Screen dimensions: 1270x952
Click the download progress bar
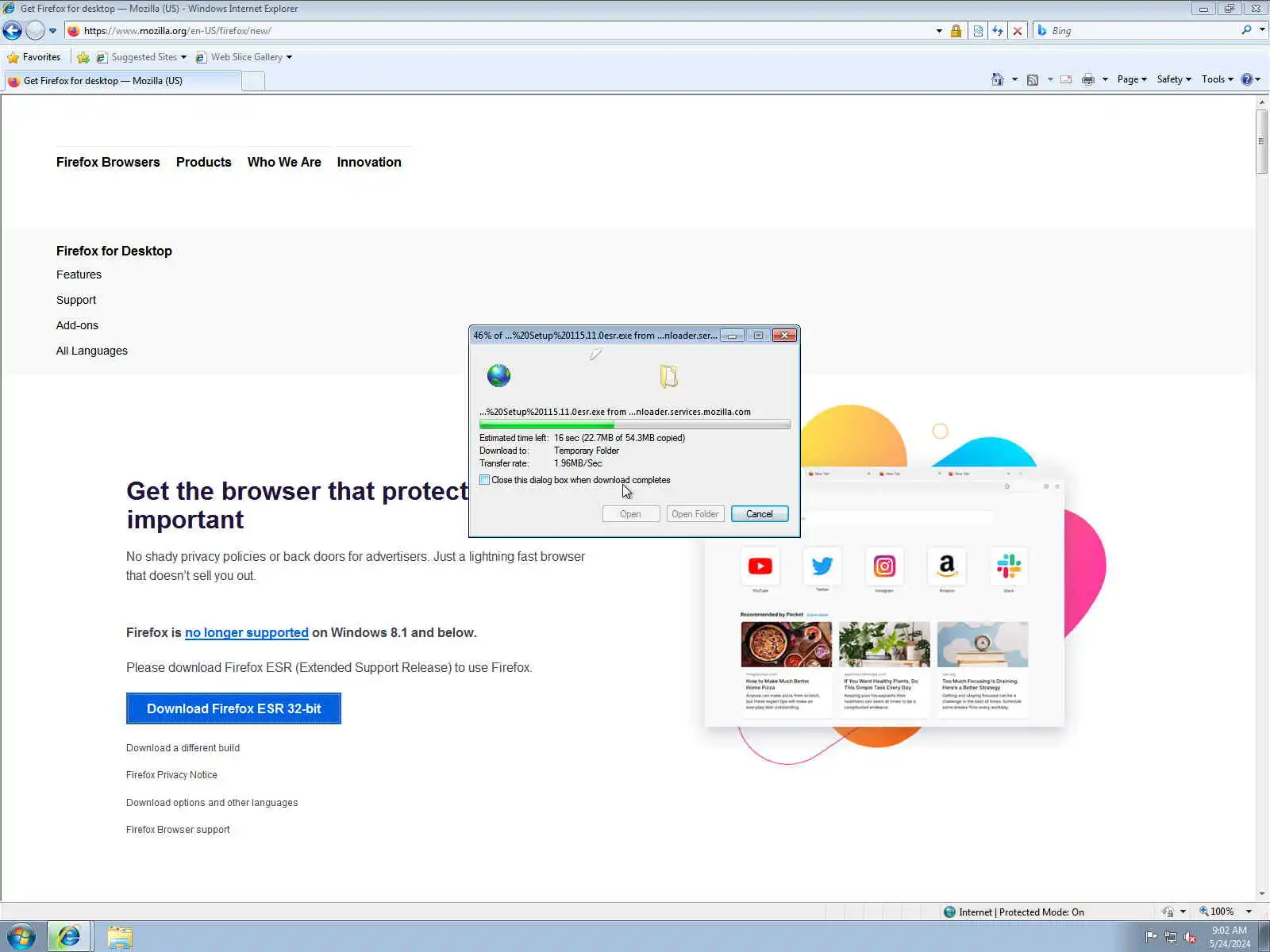(635, 425)
